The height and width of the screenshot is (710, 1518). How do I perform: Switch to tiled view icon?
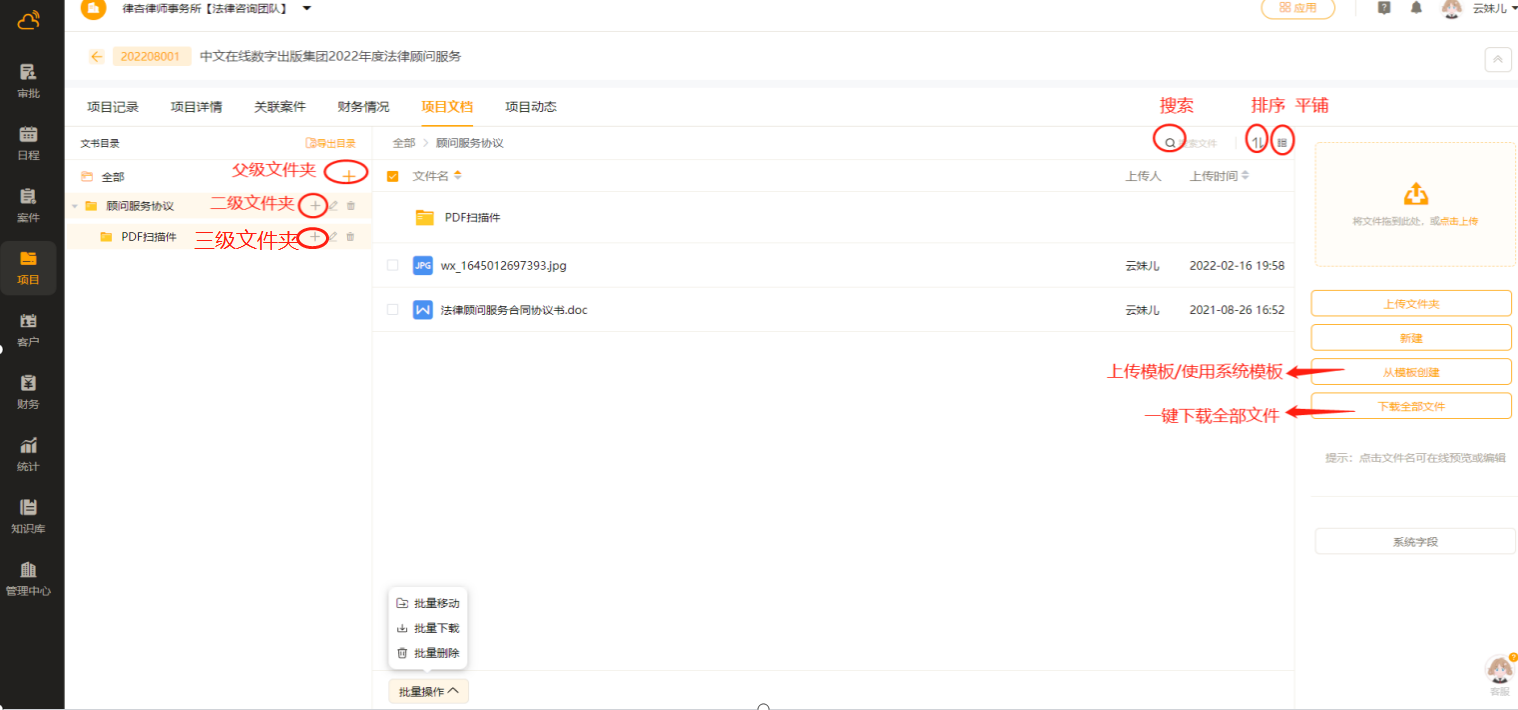1282,143
